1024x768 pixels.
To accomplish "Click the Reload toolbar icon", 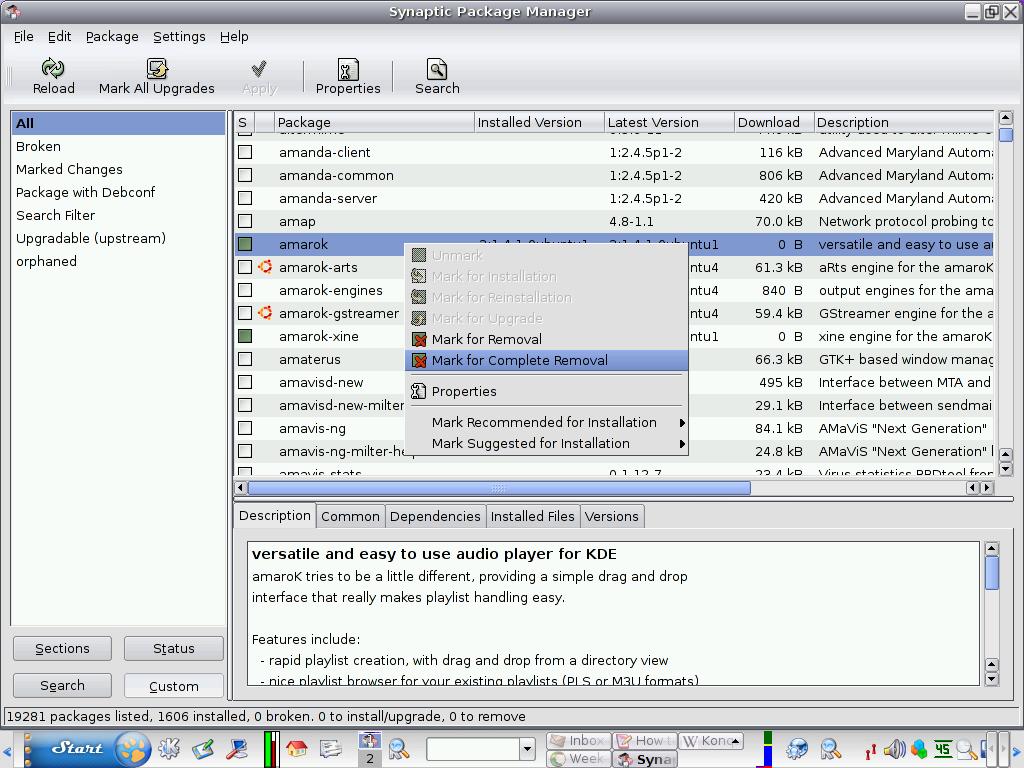I will click(53, 68).
